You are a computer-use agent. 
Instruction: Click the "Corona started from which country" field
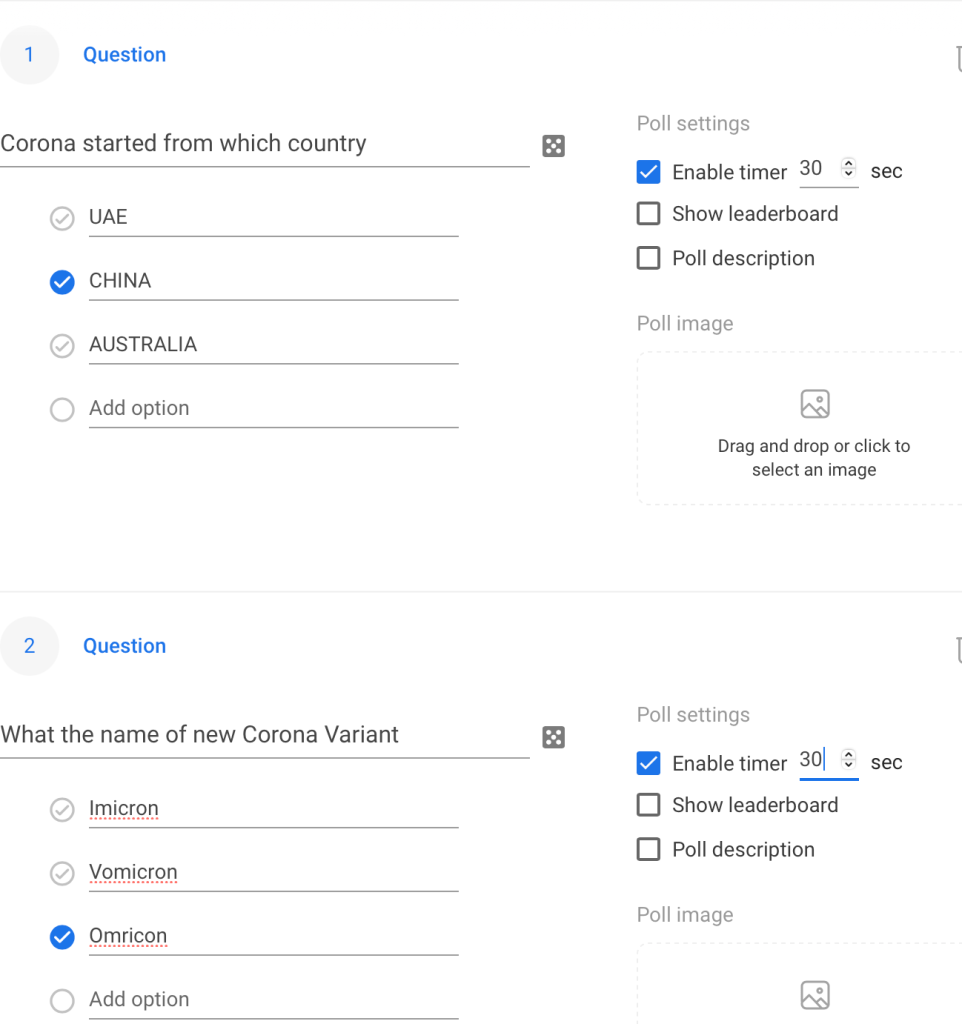point(264,144)
